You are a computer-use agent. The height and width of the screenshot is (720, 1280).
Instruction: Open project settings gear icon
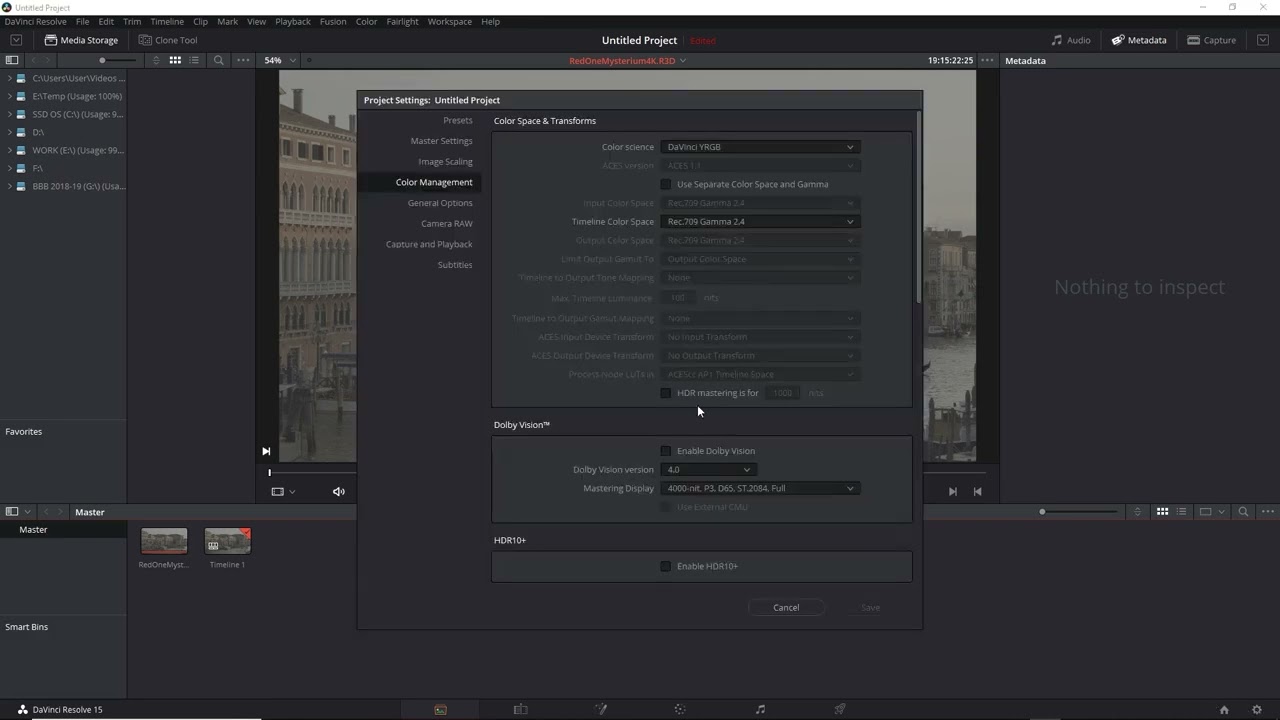[x=1258, y=710]
